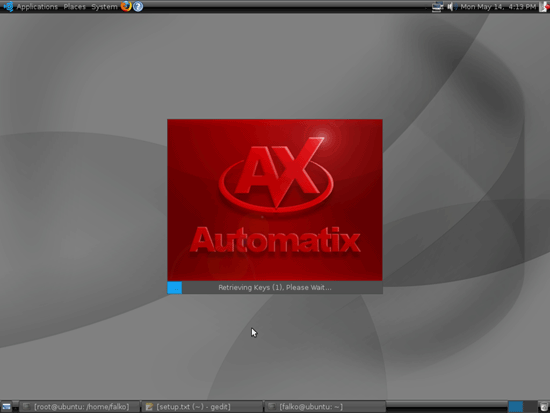
Task: Open the System menu
Action: pos(104,6)
